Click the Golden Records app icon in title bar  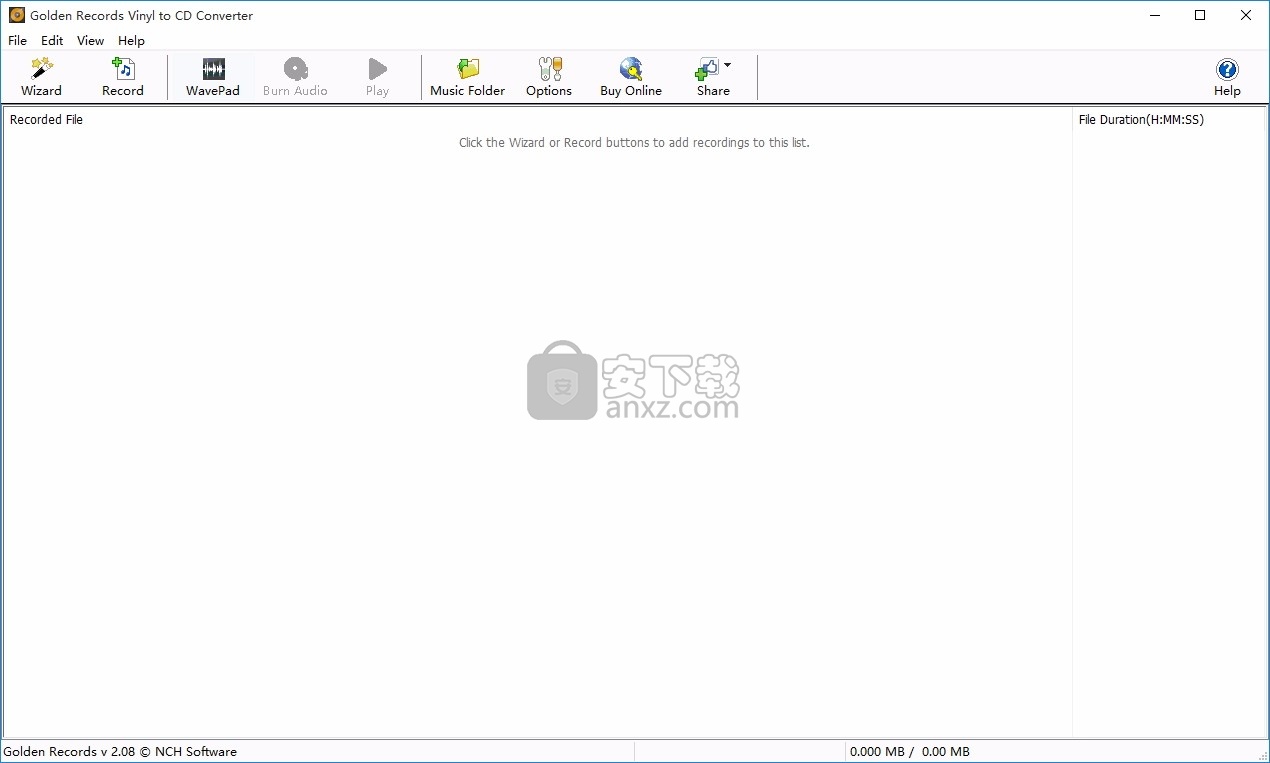click(16, 15)
